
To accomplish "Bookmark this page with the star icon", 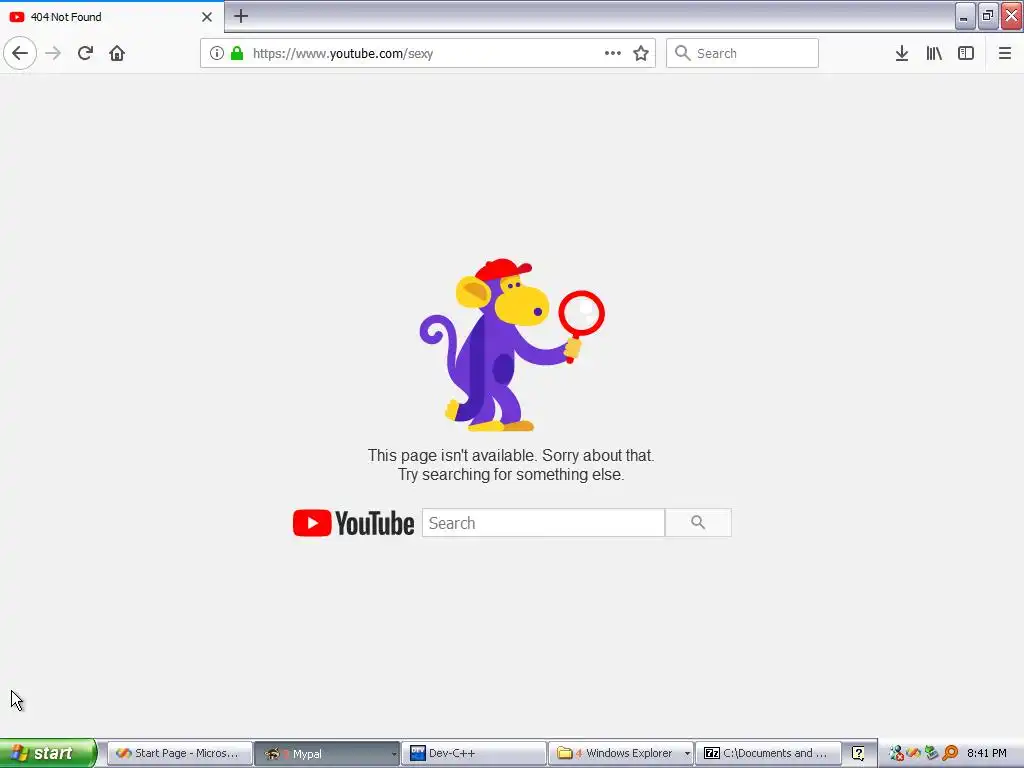I will click(x=641, y=53).
